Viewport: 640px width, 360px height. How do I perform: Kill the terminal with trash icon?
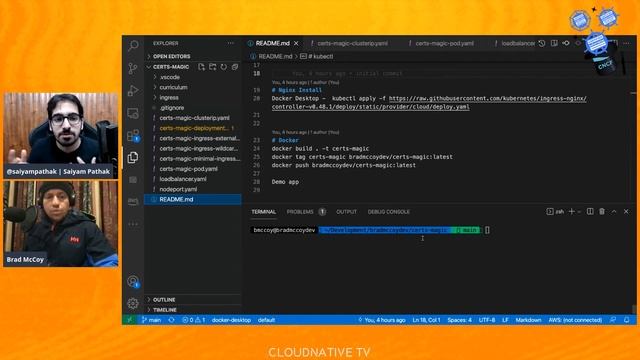(x=602, y=211)
